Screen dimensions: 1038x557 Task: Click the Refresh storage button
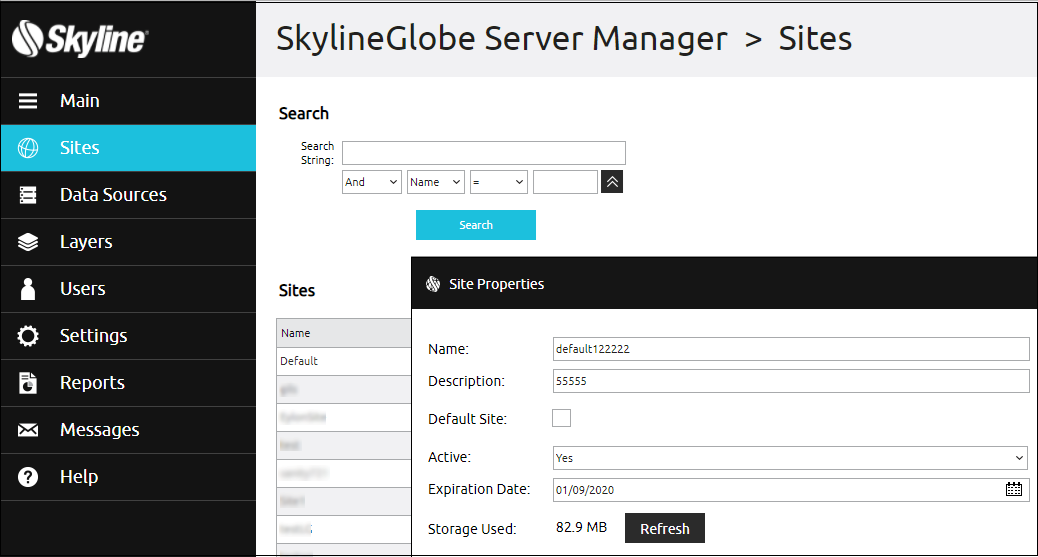coord(665,529)
